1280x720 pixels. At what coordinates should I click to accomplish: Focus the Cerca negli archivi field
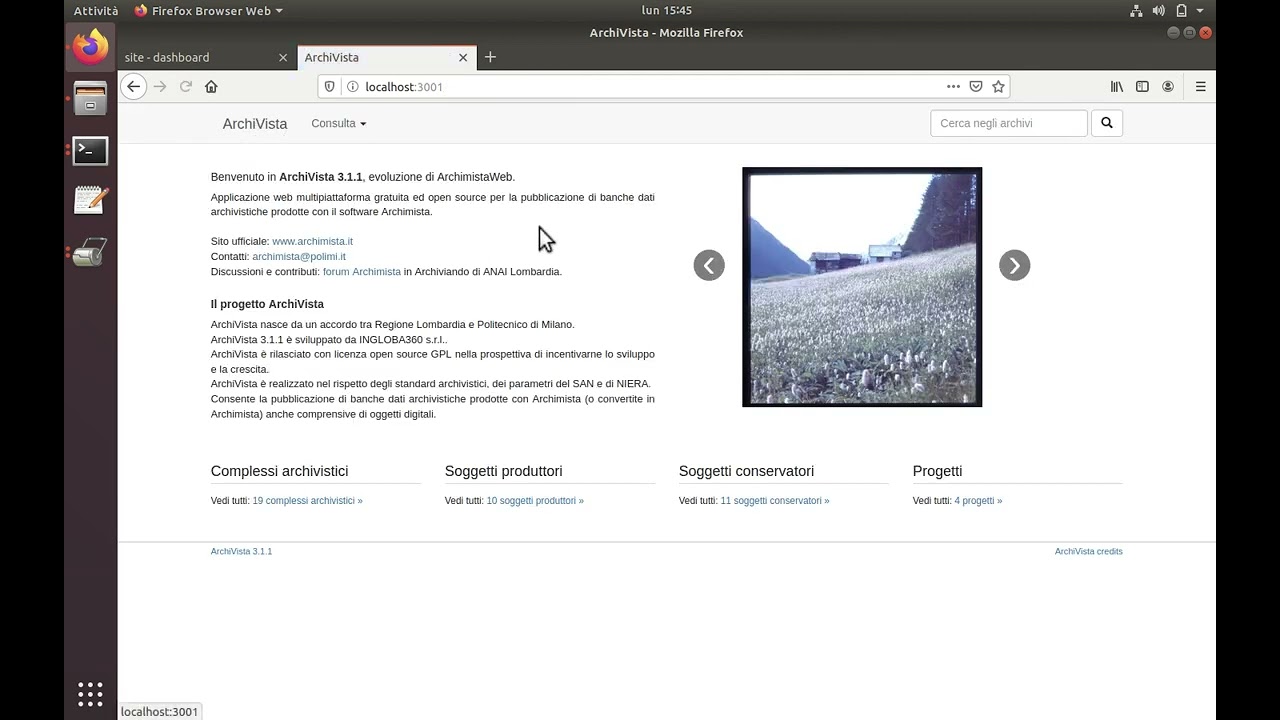[1009, 123]
